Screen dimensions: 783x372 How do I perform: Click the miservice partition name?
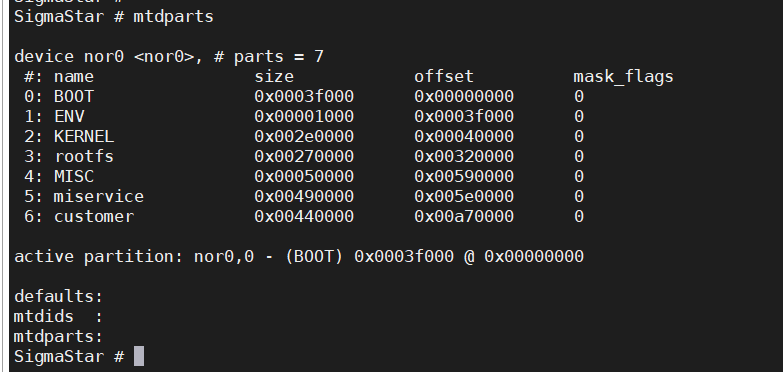[x=99, y=196]
